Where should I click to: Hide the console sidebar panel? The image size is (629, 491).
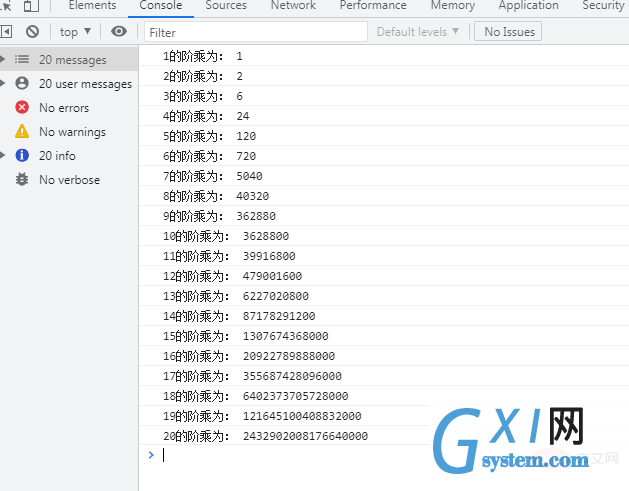6,31
